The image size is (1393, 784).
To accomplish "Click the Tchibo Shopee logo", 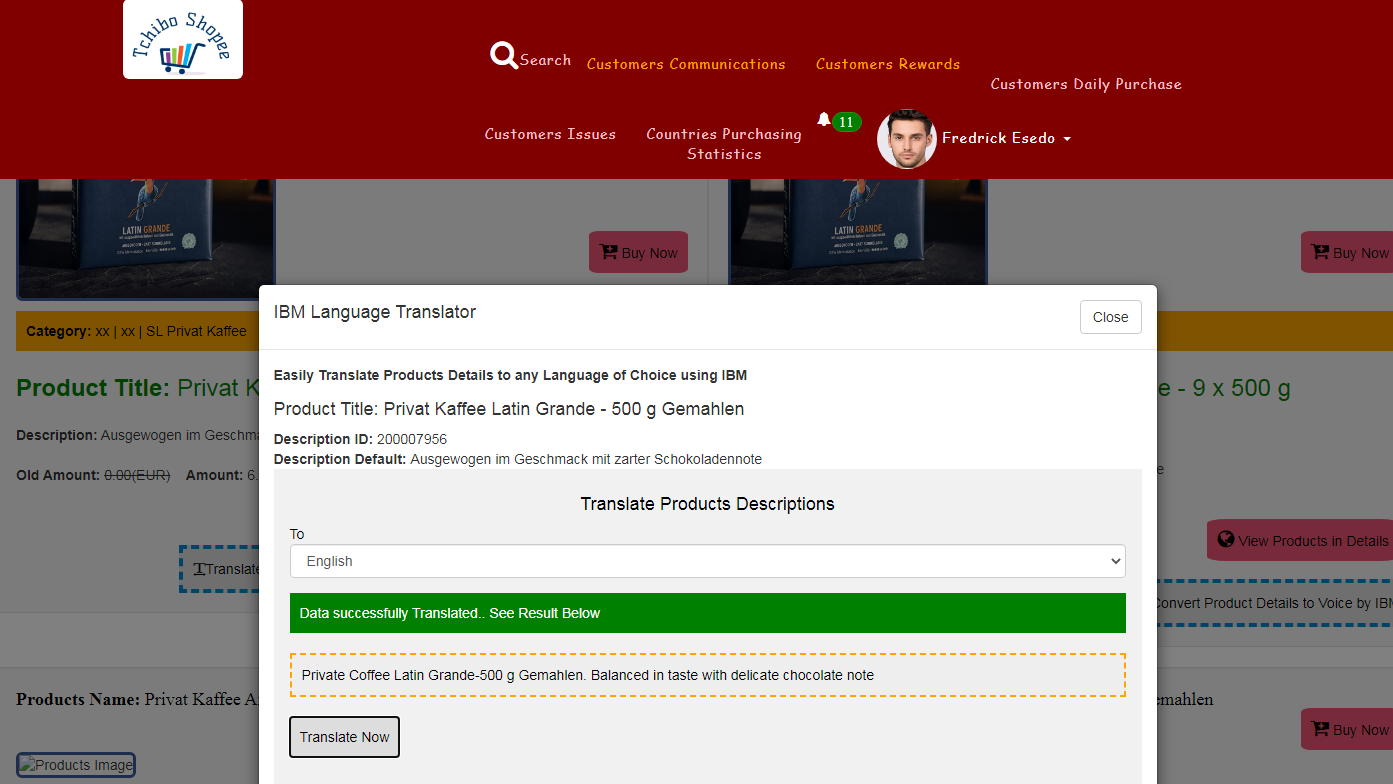I will pyautogui.click(x=183, y=39).
